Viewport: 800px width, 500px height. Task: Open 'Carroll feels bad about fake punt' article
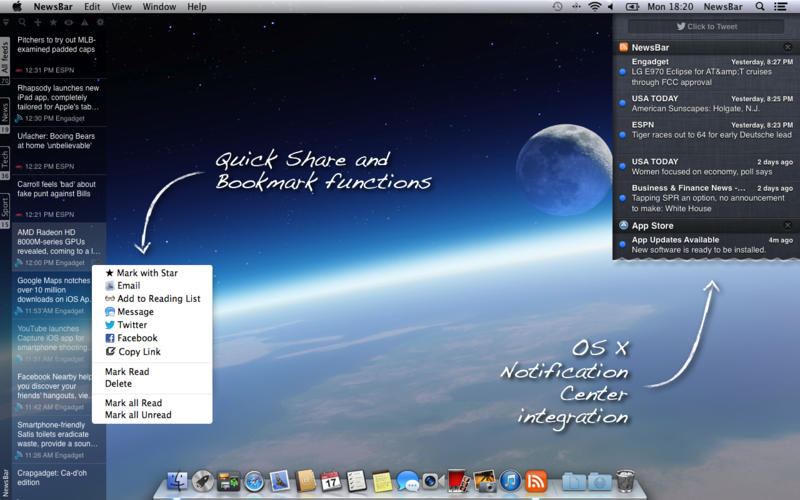point(59,198)
